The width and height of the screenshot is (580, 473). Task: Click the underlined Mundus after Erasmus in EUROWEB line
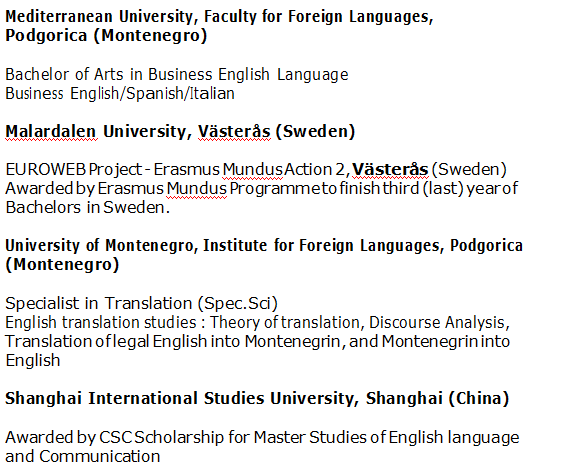point(252,170)
